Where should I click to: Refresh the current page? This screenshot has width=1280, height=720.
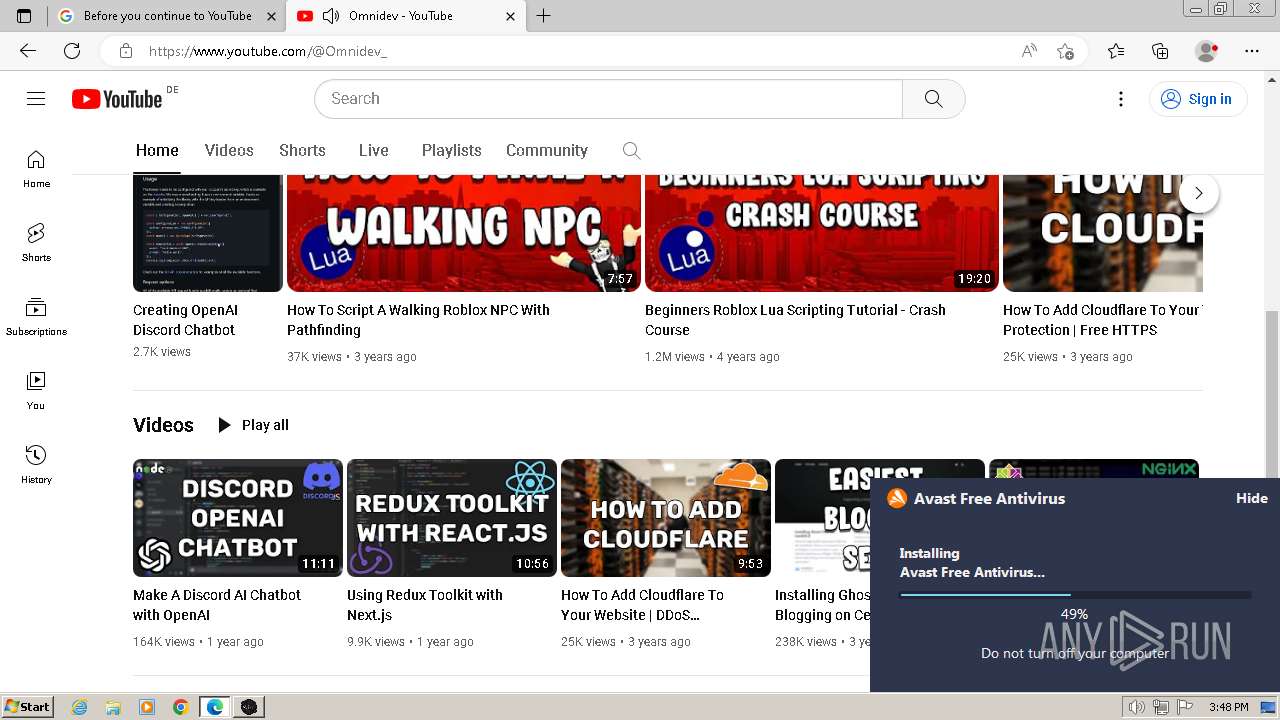pos(72,51)
